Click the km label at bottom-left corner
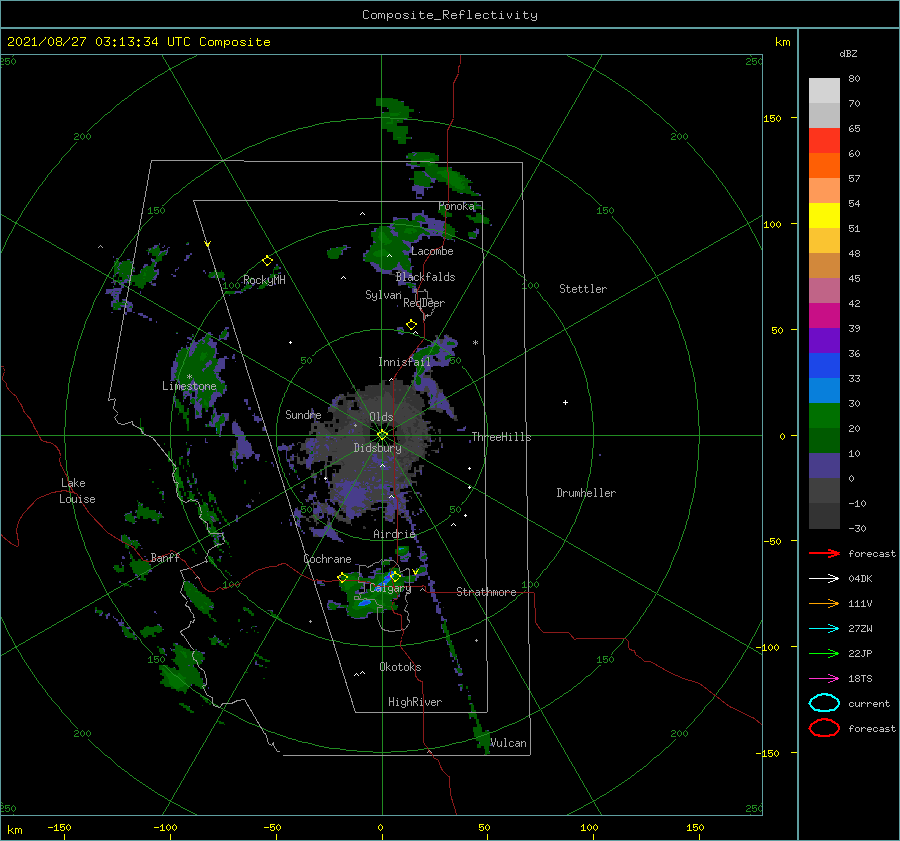This screenshot has height=841, width=900. (x=14, y=830)
